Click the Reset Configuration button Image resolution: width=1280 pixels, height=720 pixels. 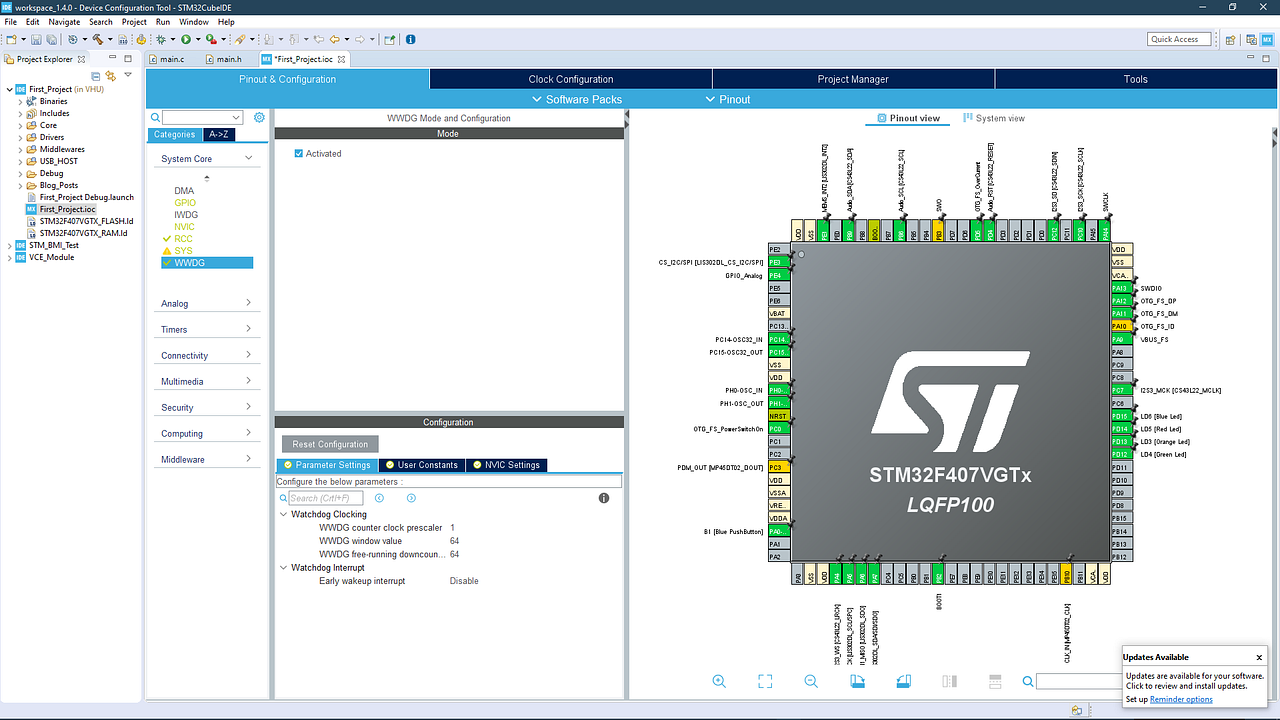pyautogui.click(x=330, y=443)
